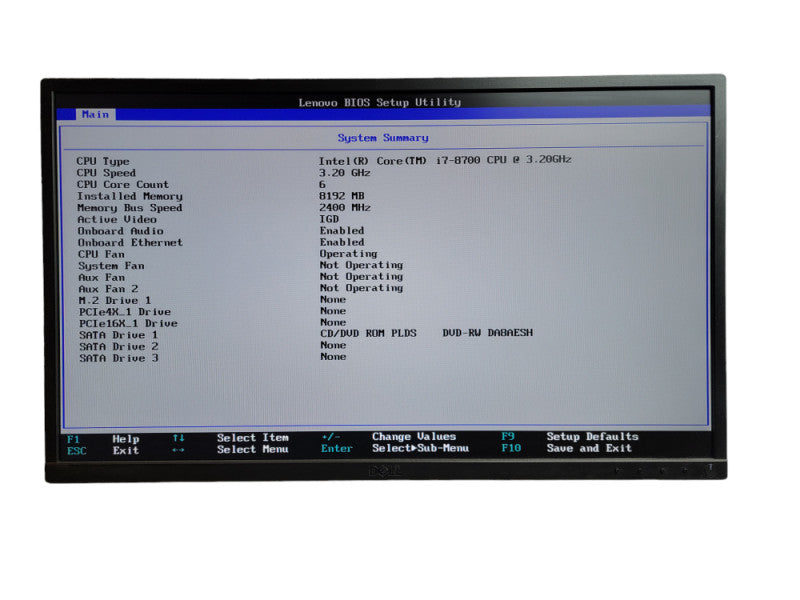Click the CD/DVD ROM PLDS value
Viewport: 800px width, 600px height.
368,333
